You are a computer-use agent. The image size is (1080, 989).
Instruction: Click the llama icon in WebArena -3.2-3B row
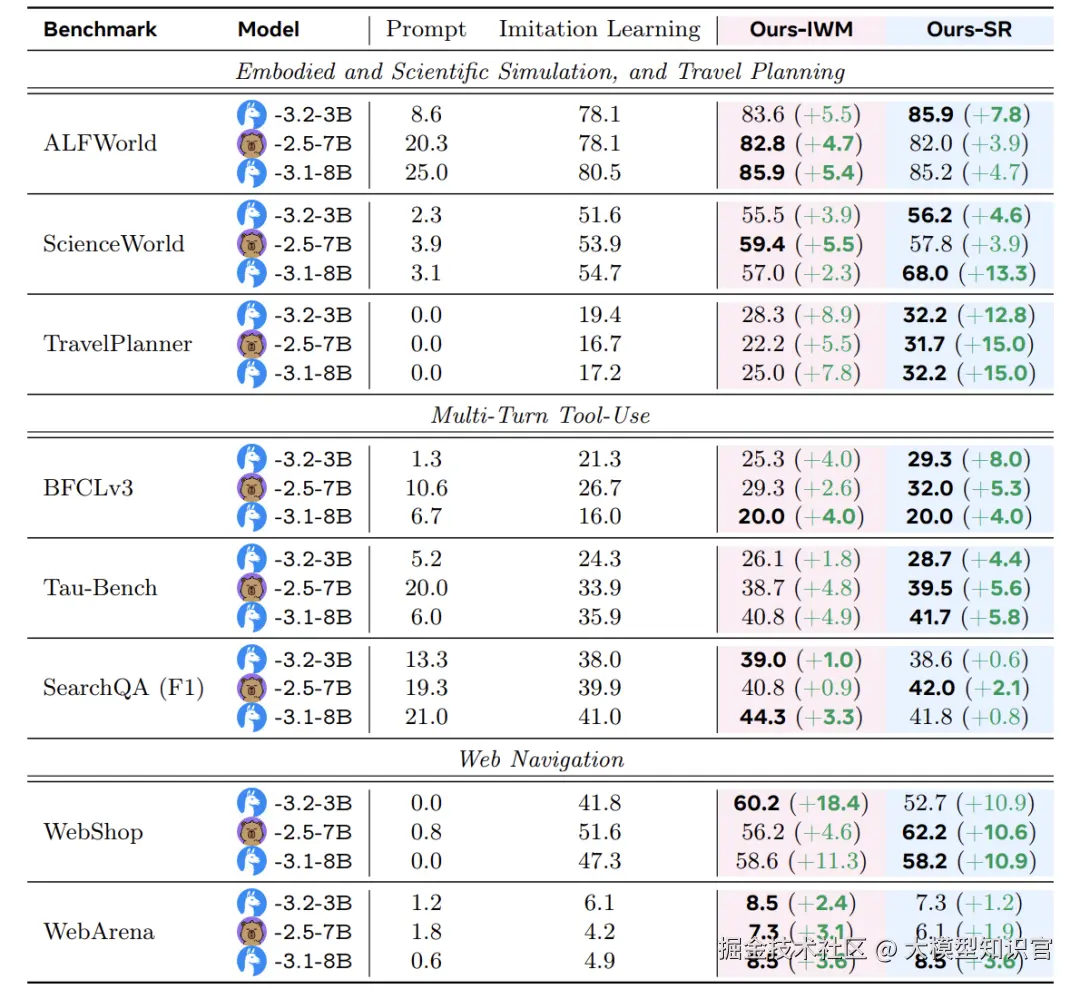pos(251,903)
